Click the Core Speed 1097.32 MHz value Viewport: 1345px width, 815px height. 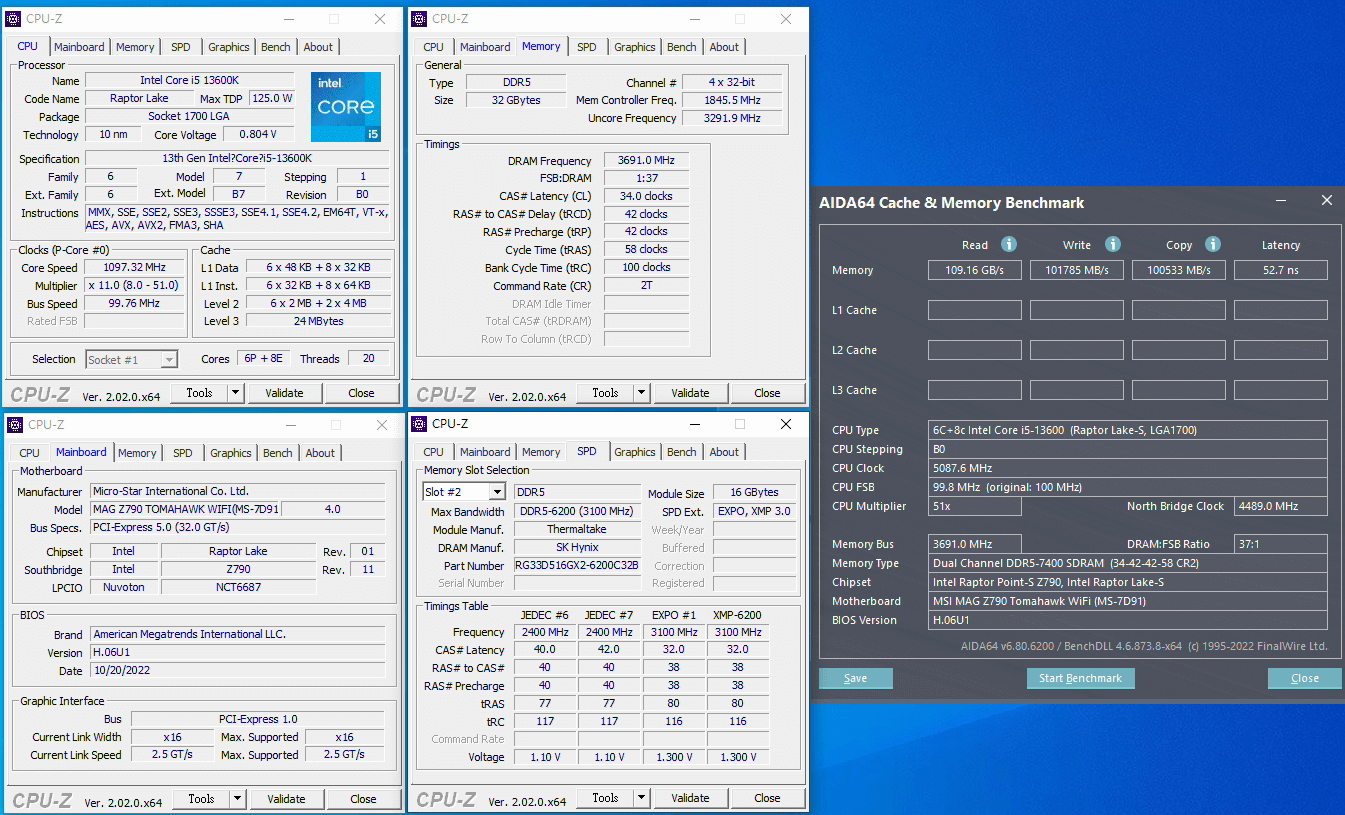point(134,268)
